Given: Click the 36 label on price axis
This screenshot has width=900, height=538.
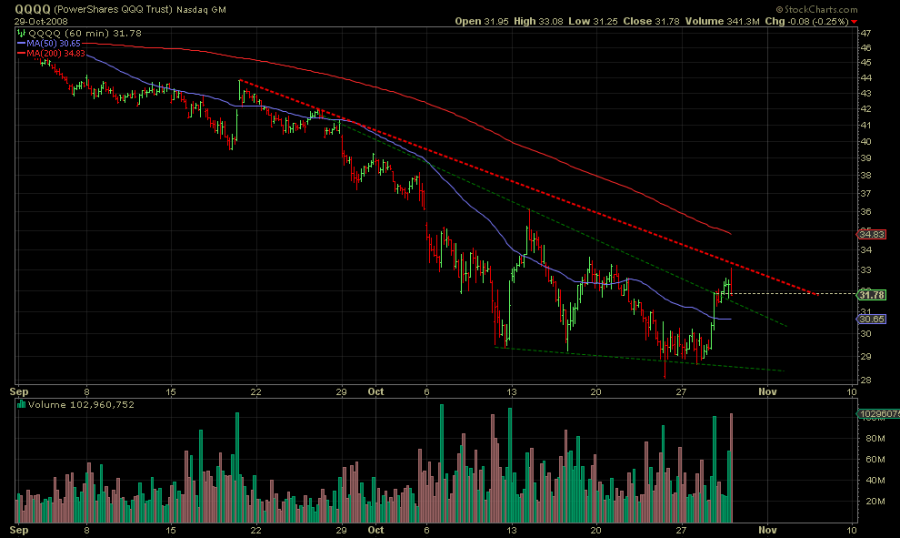Looking at the screenshot, I should [866, 212].
